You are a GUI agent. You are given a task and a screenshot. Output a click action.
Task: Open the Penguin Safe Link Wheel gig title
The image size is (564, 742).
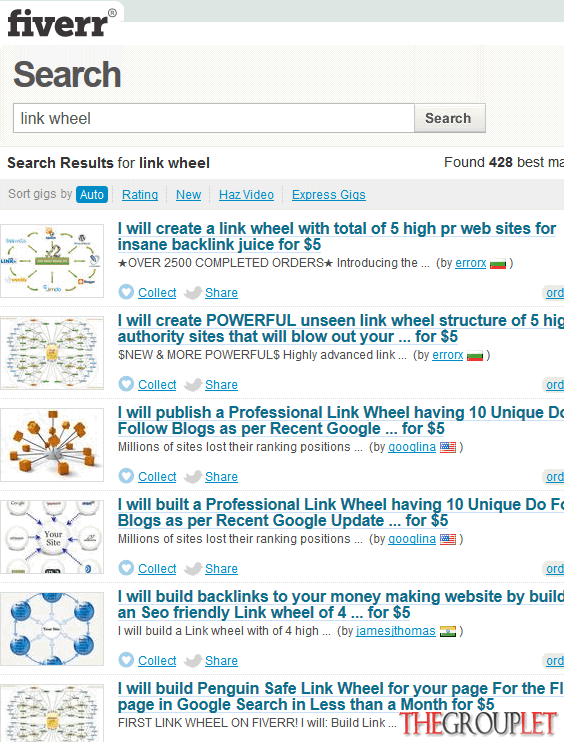pos(341,696)
